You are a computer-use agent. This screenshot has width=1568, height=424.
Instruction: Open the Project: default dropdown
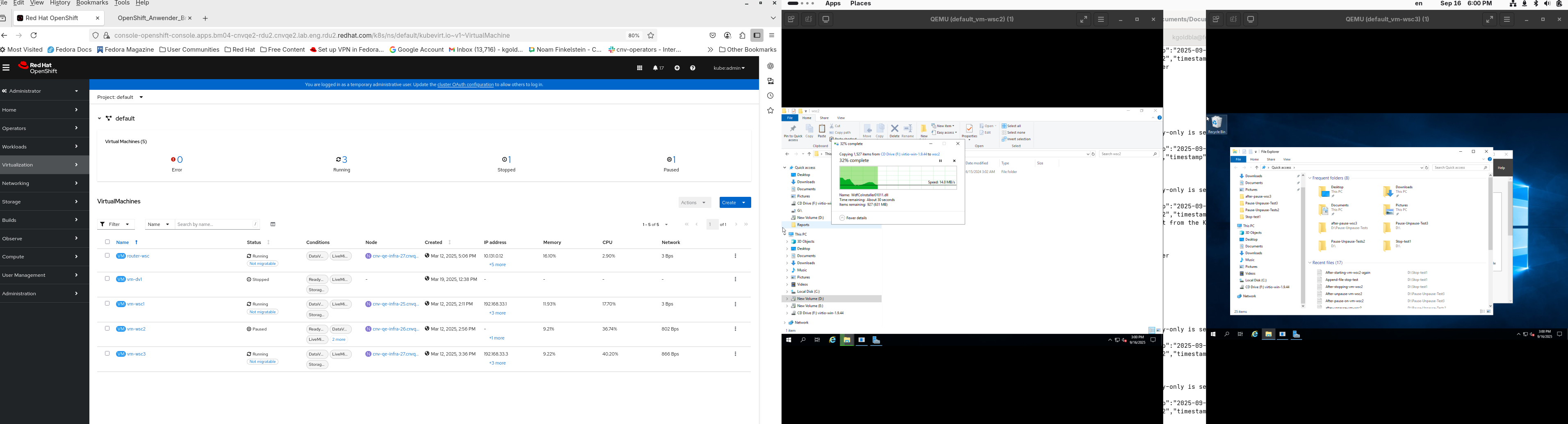click(x=121, y=97)
